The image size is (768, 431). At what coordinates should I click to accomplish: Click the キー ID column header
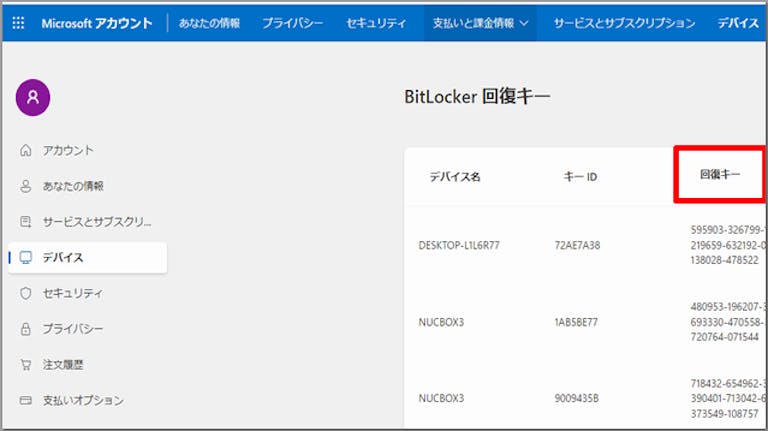coord(580,177)
